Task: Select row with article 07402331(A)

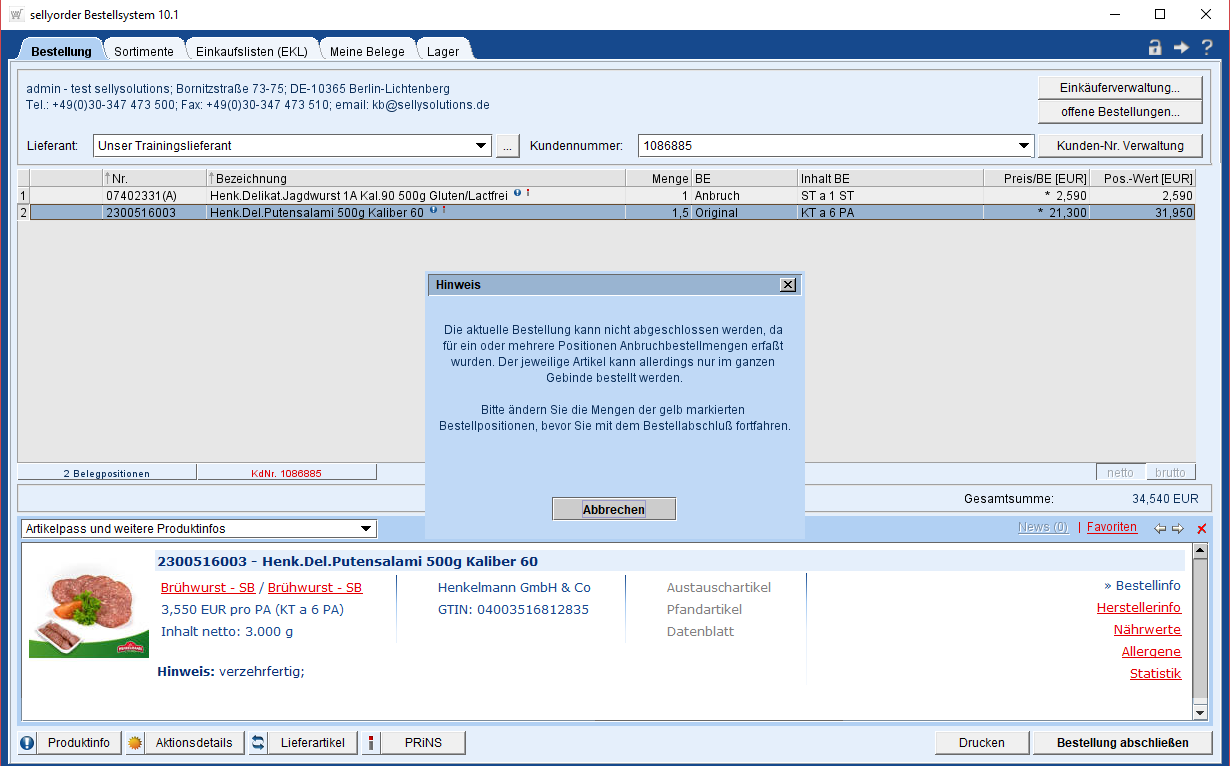Action: click(606, 196)
